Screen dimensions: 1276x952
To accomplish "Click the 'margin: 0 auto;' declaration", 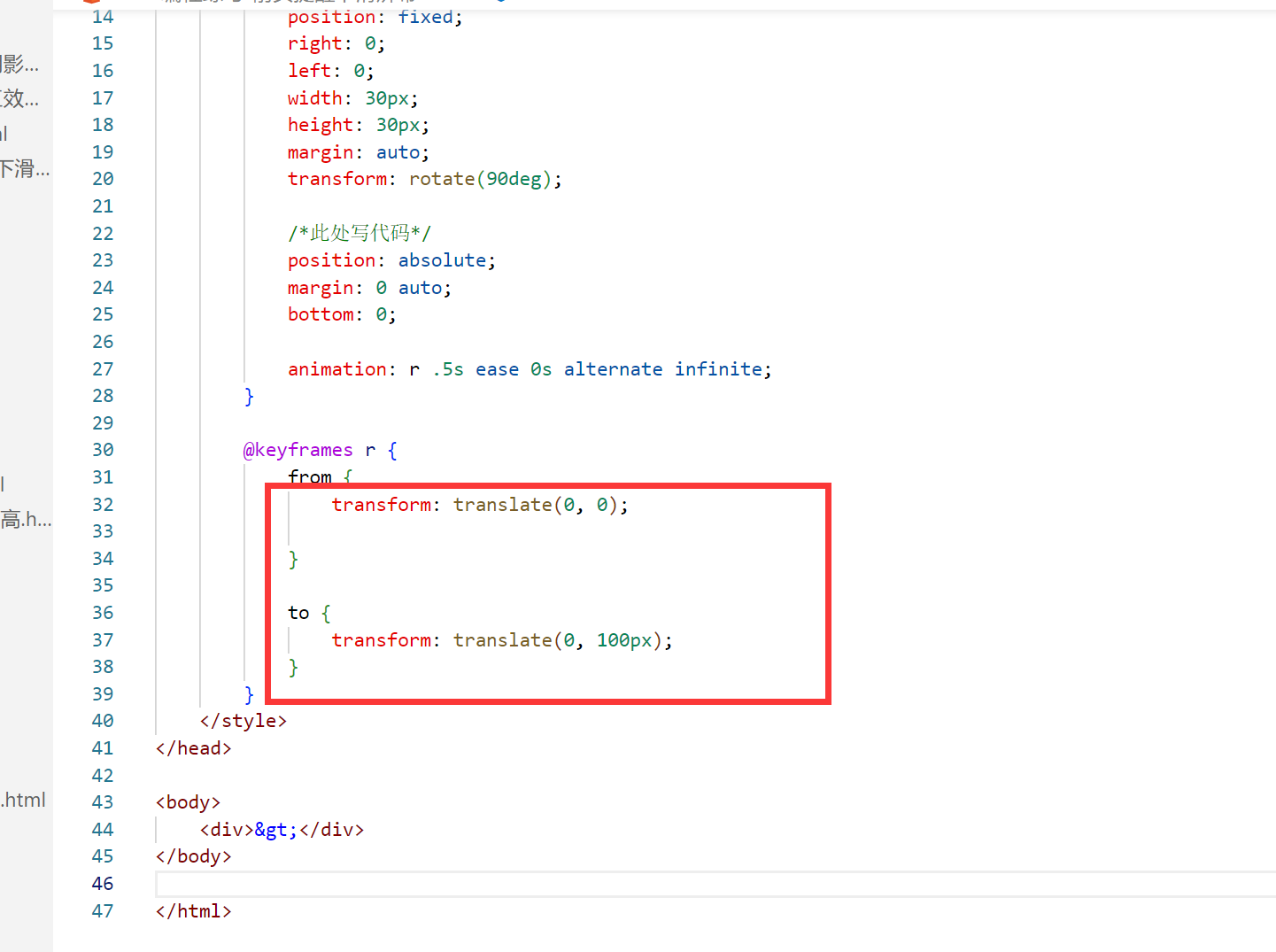I will 369,288.
